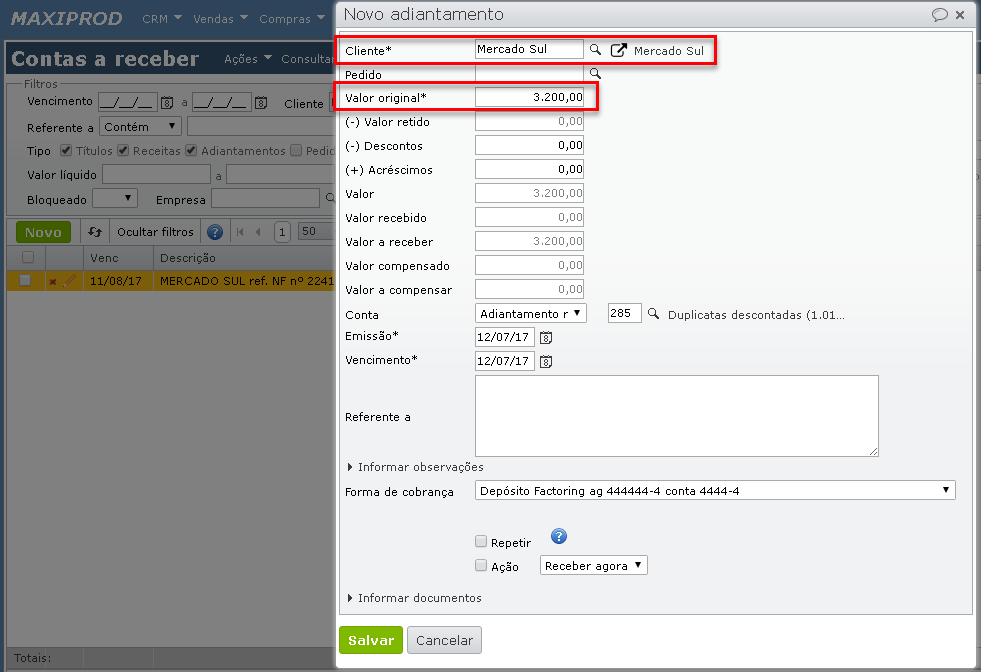Click the Pedido search magnifier icon
The height and width of the screenshot is (672, 981).
tap(595, 74)
